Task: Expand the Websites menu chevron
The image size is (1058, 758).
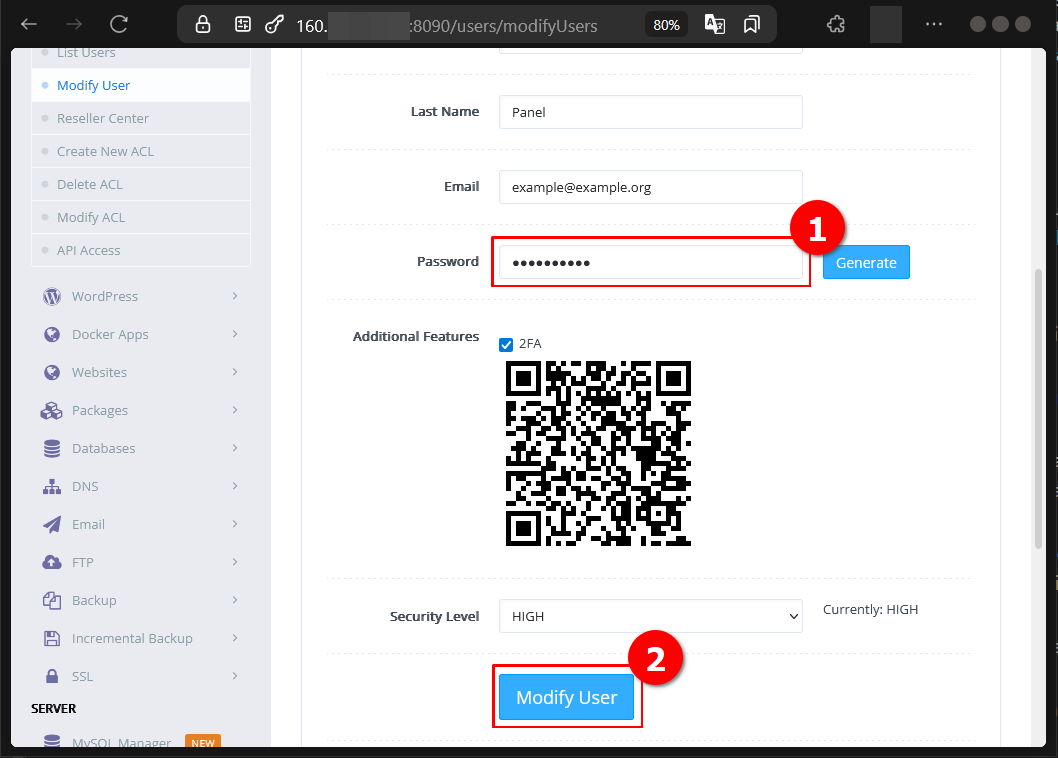Action: pos(235,372)
